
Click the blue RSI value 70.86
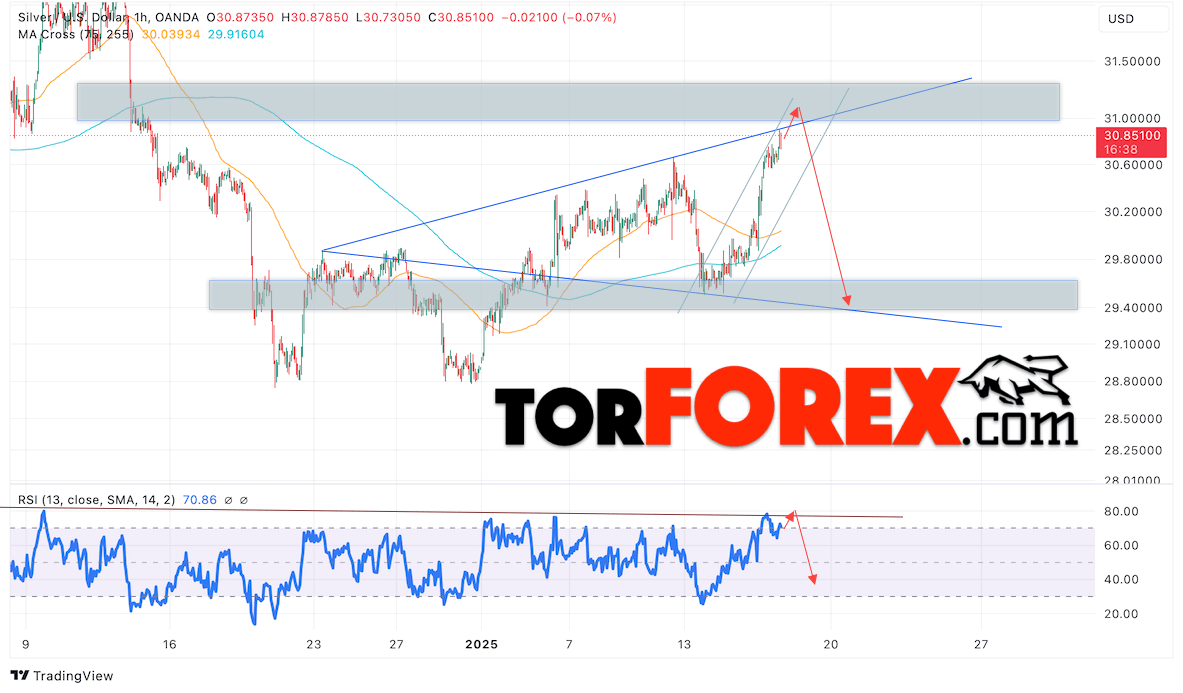click(200, 500)
